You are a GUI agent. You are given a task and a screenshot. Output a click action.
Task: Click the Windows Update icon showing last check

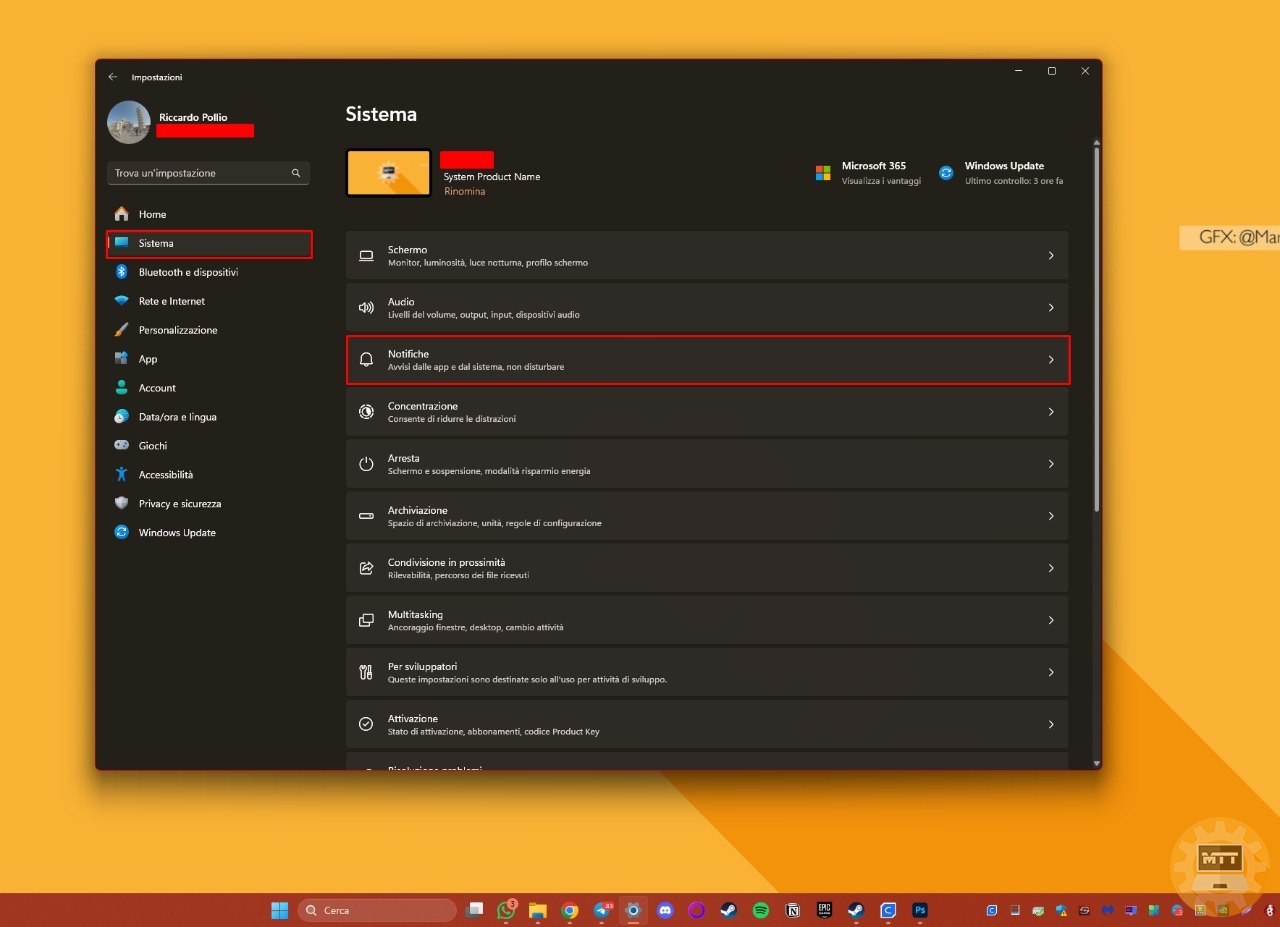945,172
